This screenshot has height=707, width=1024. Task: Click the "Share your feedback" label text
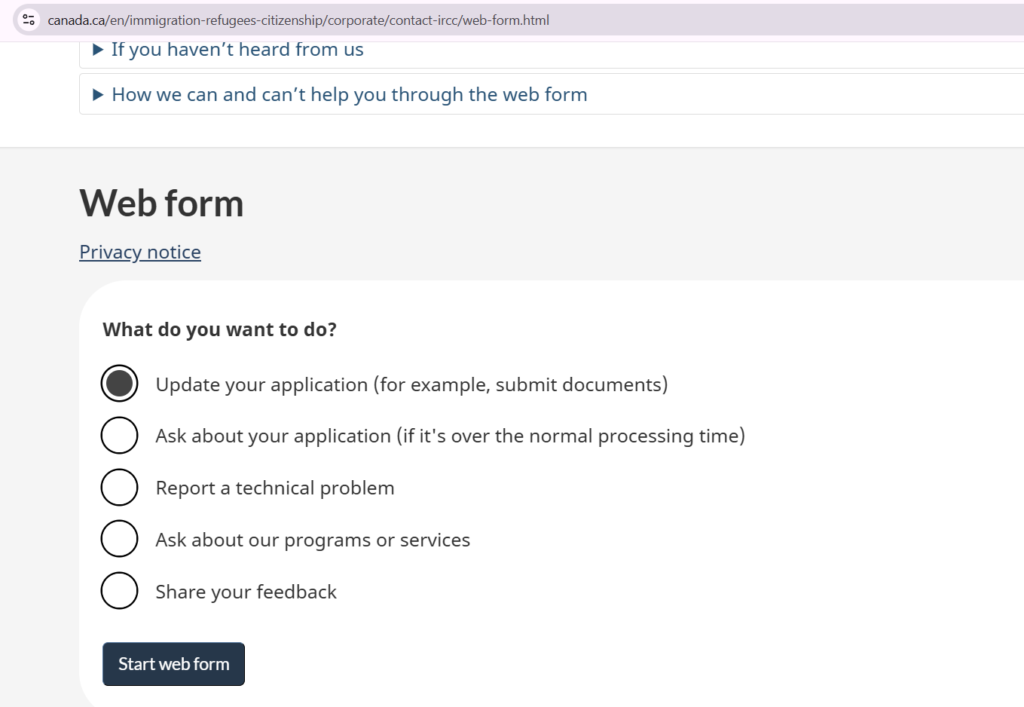(x=246, y=592)
